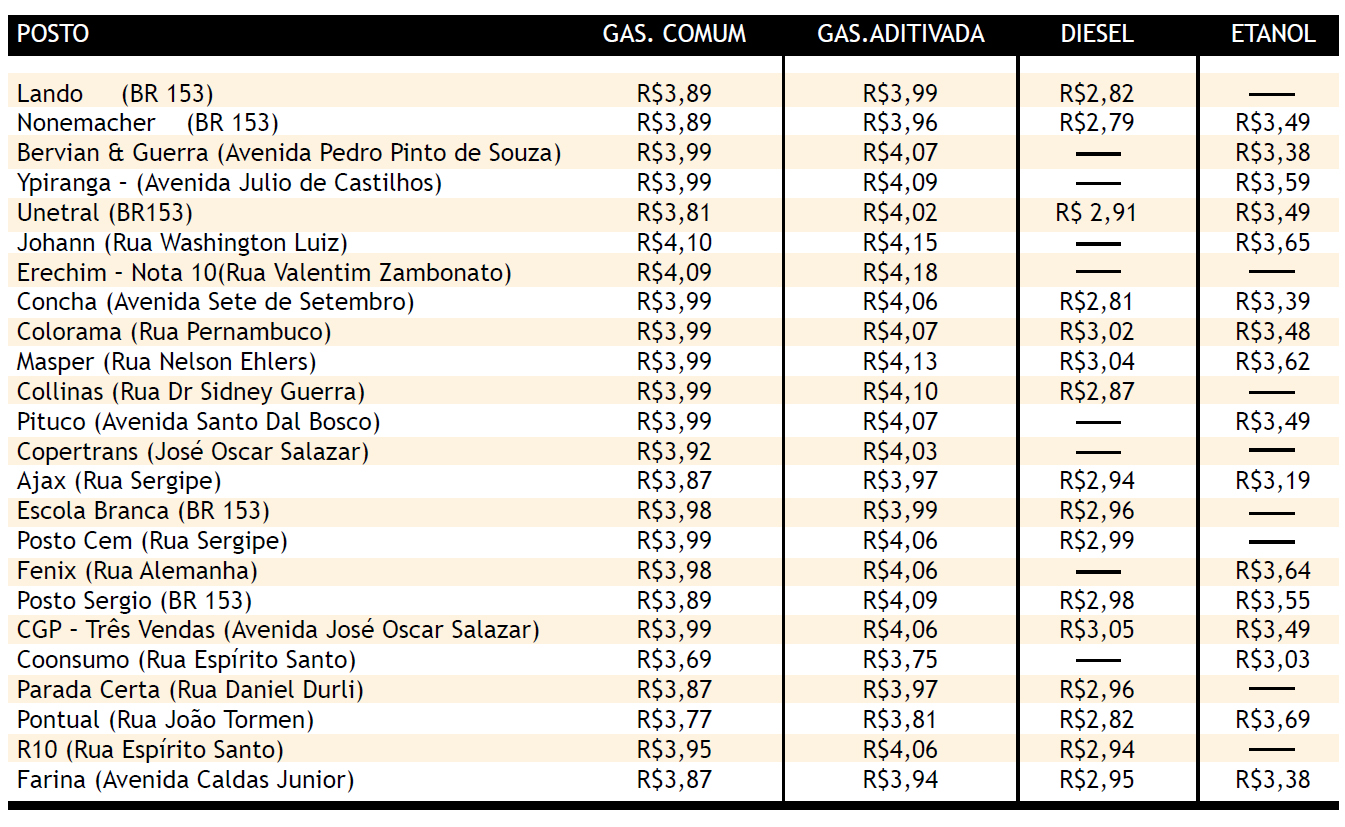Screen dimensions: 1345x827
Task: Select CGP - Três Vendas diesel price R$3,05
Action: 1097,630
